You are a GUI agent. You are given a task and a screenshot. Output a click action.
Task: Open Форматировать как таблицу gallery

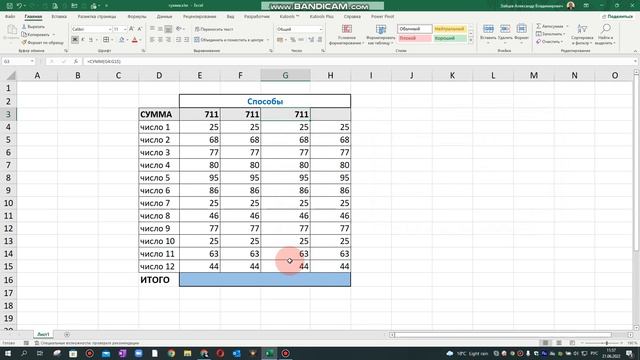380,35
